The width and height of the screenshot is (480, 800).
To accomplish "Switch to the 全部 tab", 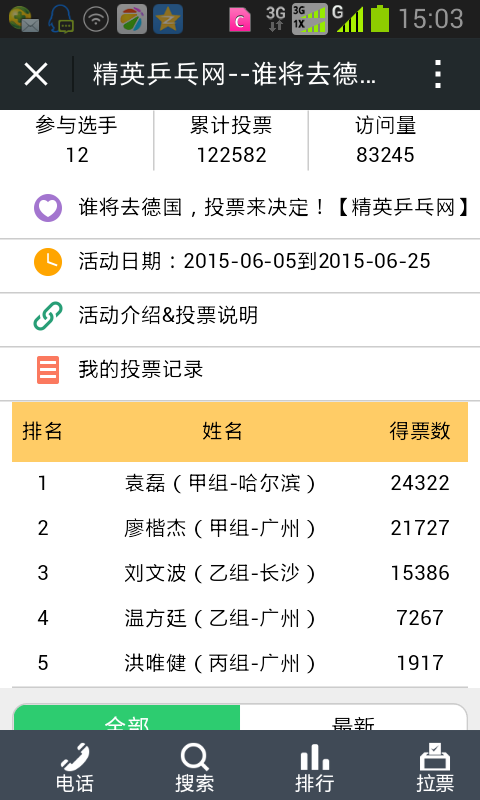I will pyautogui.click(x=127, y=718).
